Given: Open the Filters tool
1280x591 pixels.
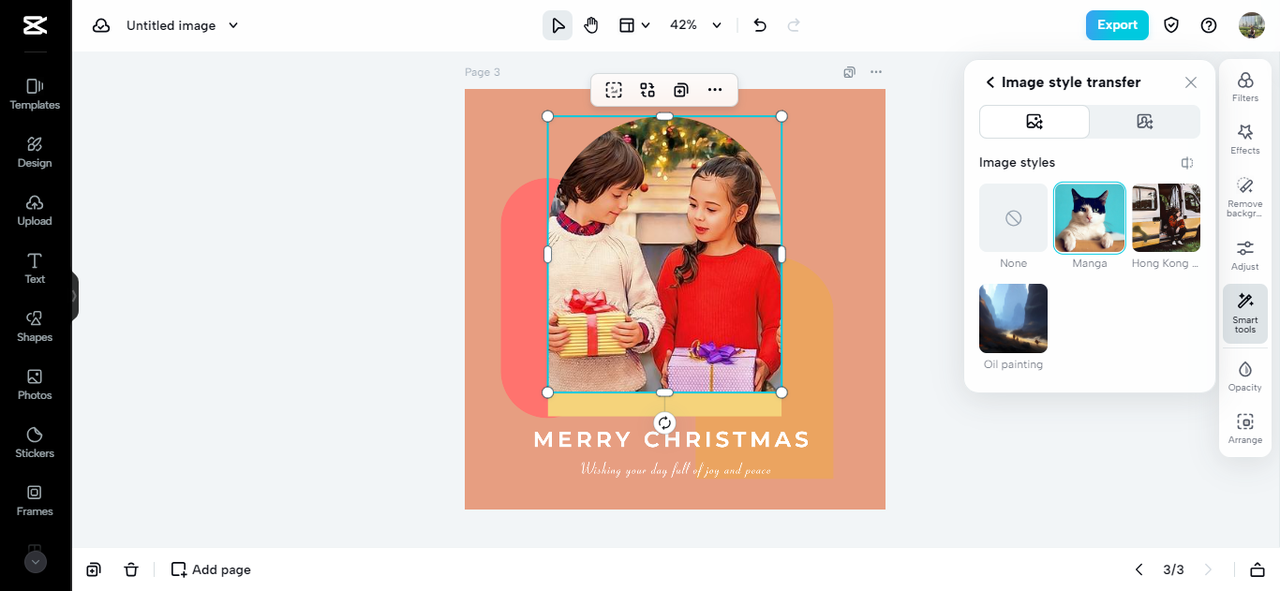Looking at the screenshot, I should [x=1245, y=86].
